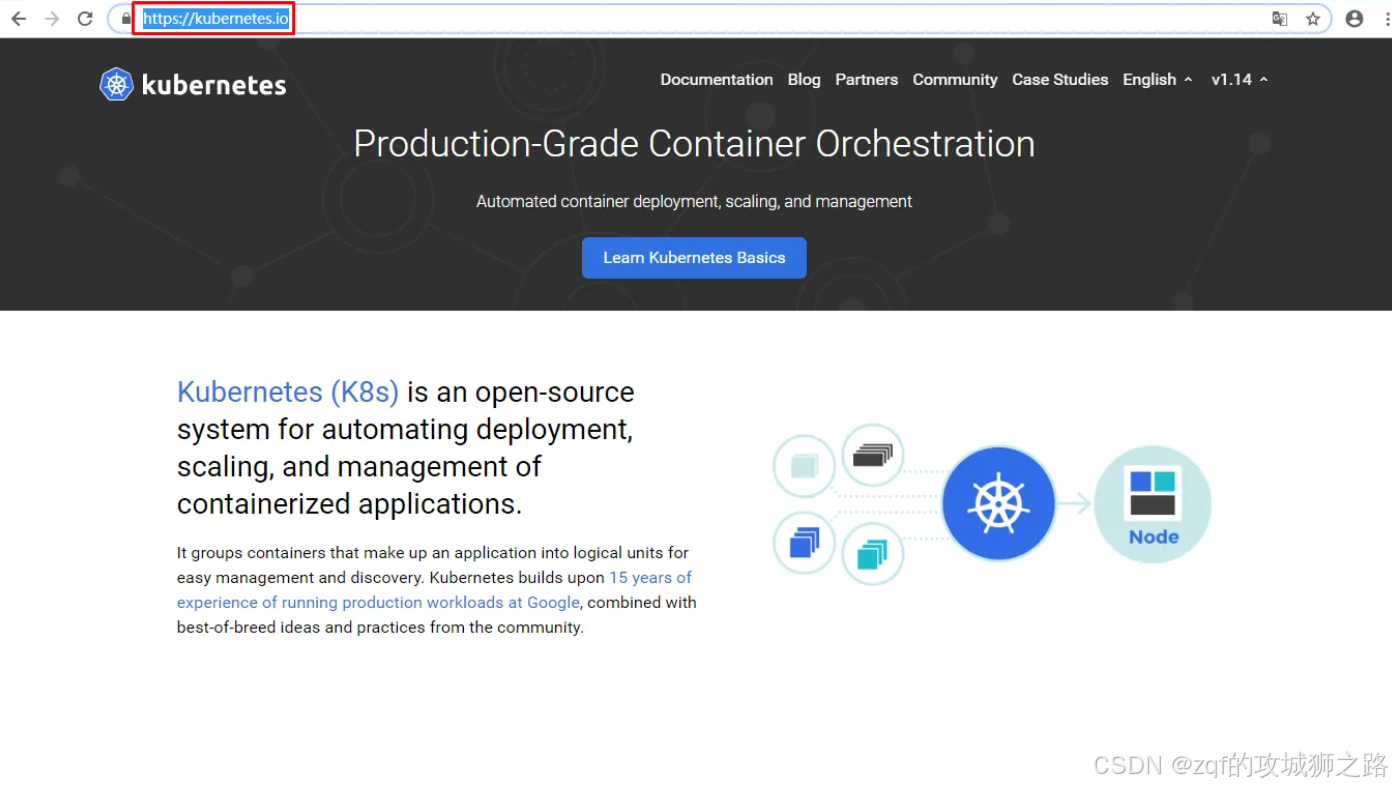Open the Community menu item
The height and width of the screenshot is (788, 1392).
click(955, 80)
